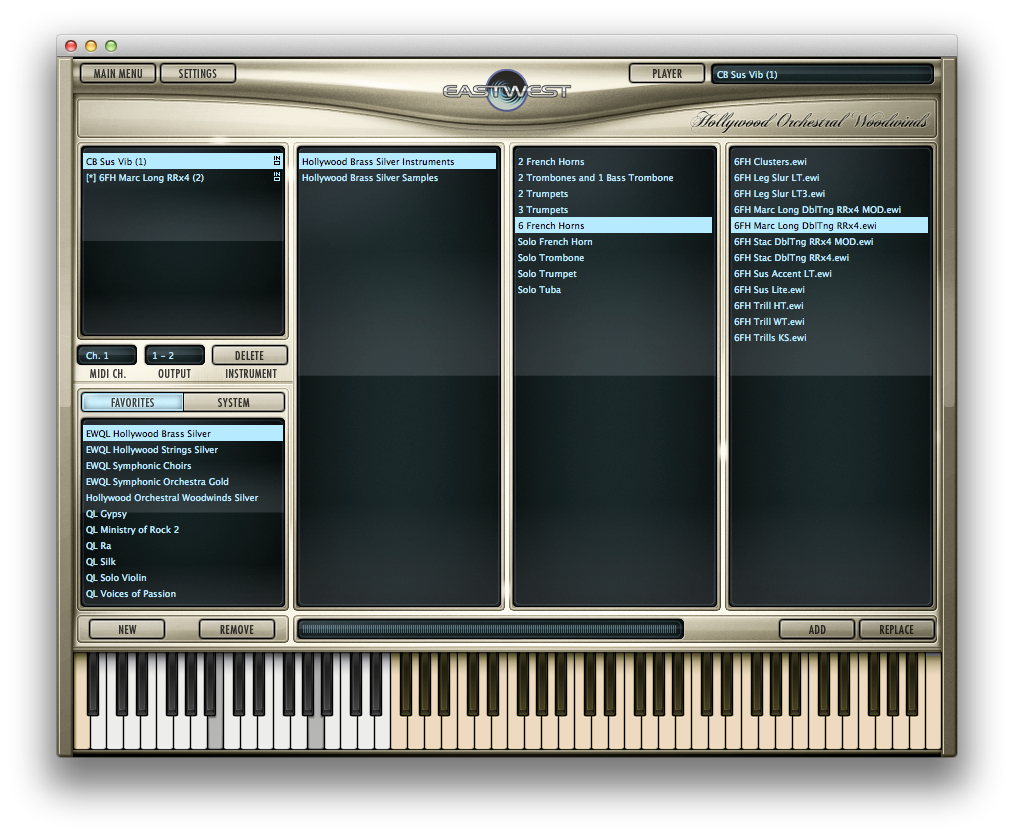Open the output dropdown set to 1 - 2

point(175,356)
